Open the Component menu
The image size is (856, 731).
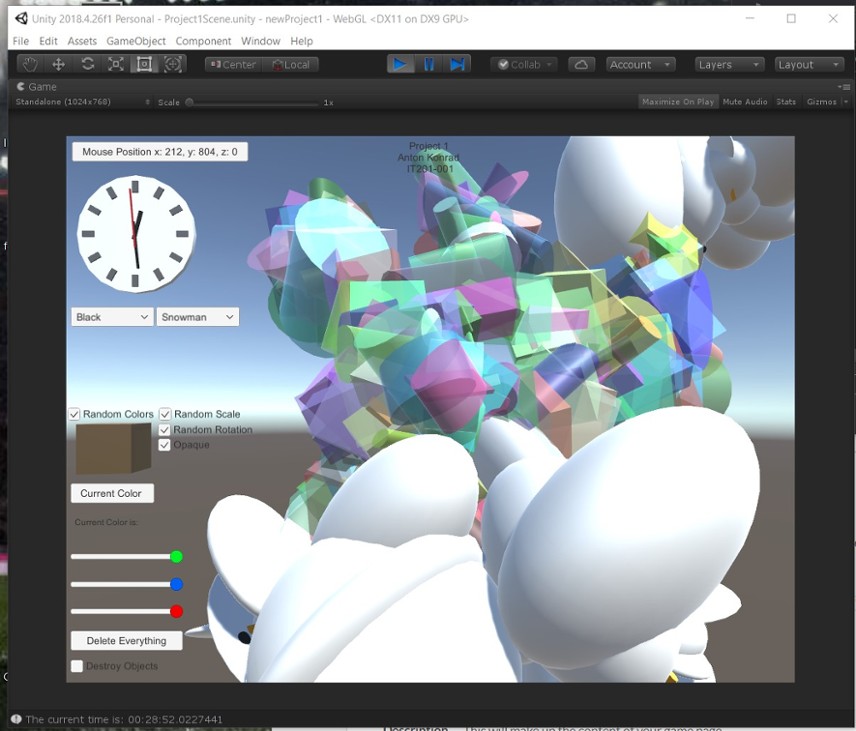[x=203, y=41]
